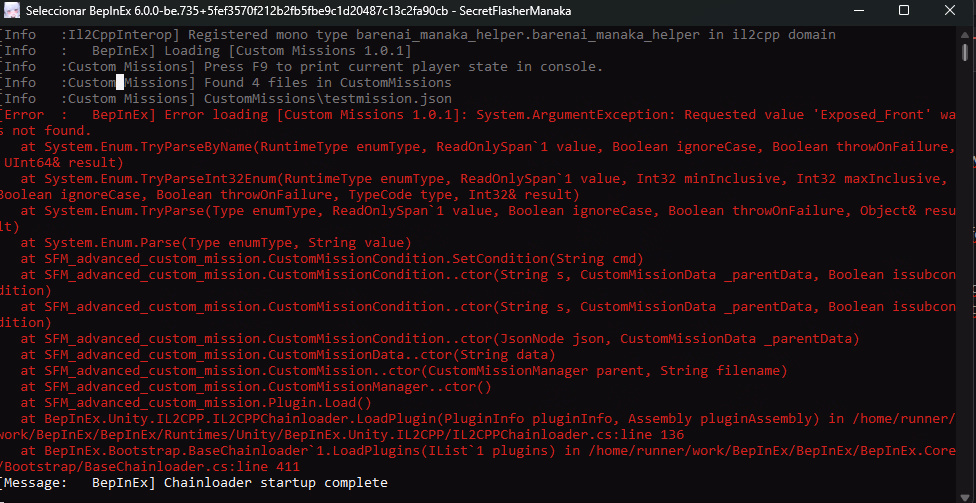Close the BepInEx console window
976x503 pixels.
pos(949,11)
